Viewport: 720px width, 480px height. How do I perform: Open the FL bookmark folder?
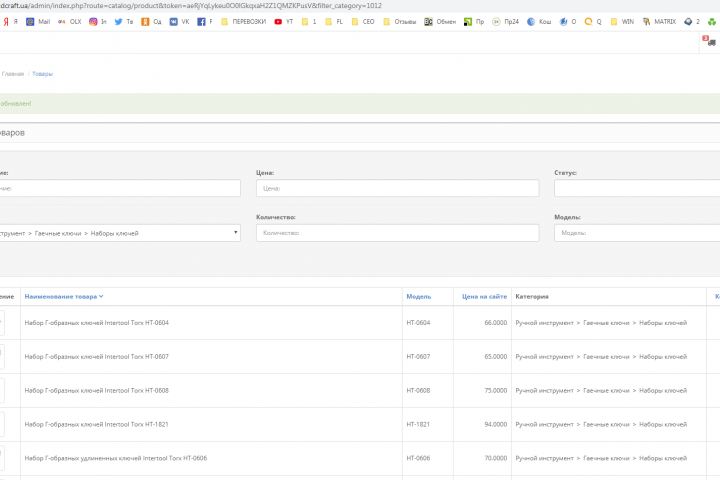click(x=334, y=22)
